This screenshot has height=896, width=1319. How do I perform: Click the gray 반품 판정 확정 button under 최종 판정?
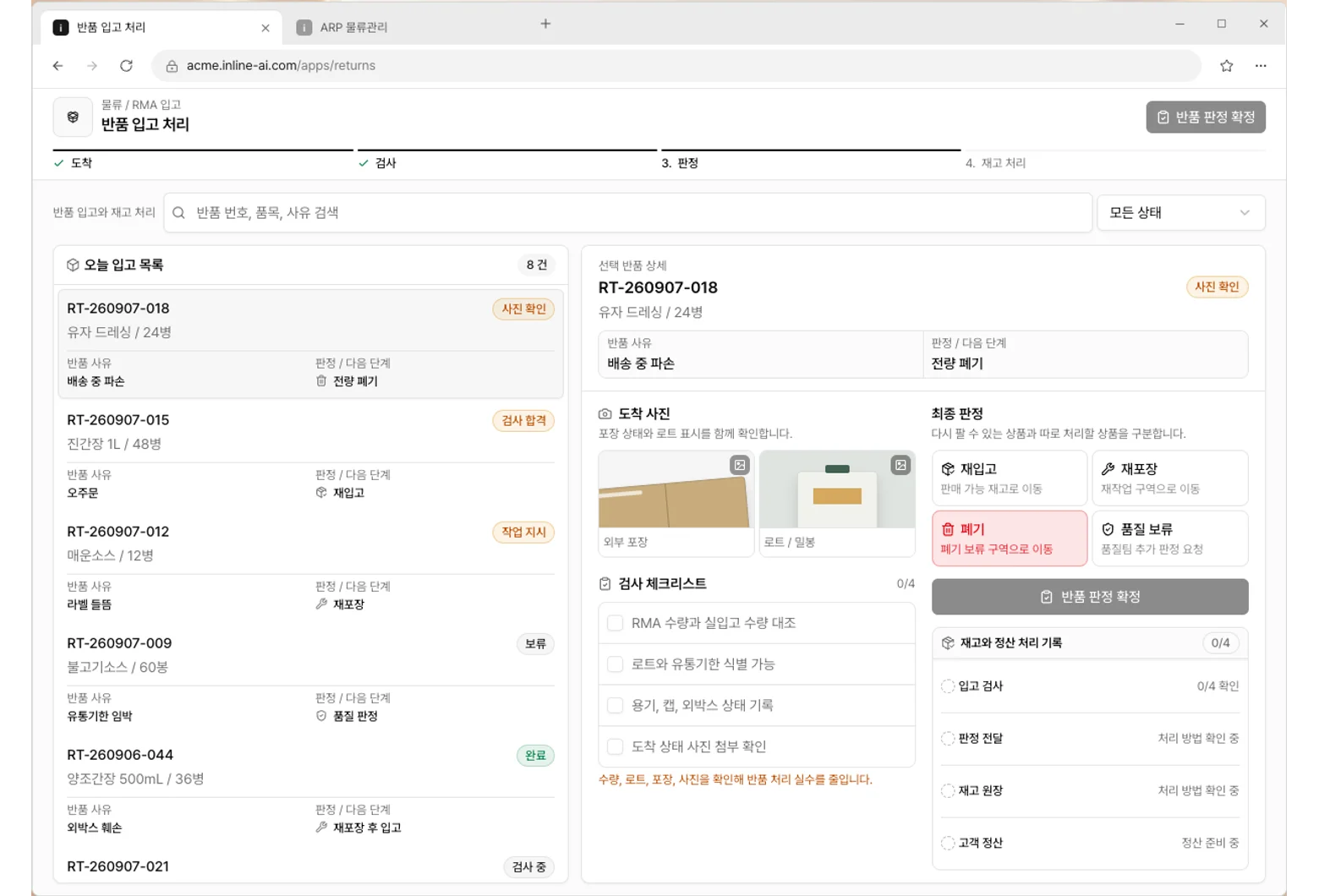point(1090,597)
